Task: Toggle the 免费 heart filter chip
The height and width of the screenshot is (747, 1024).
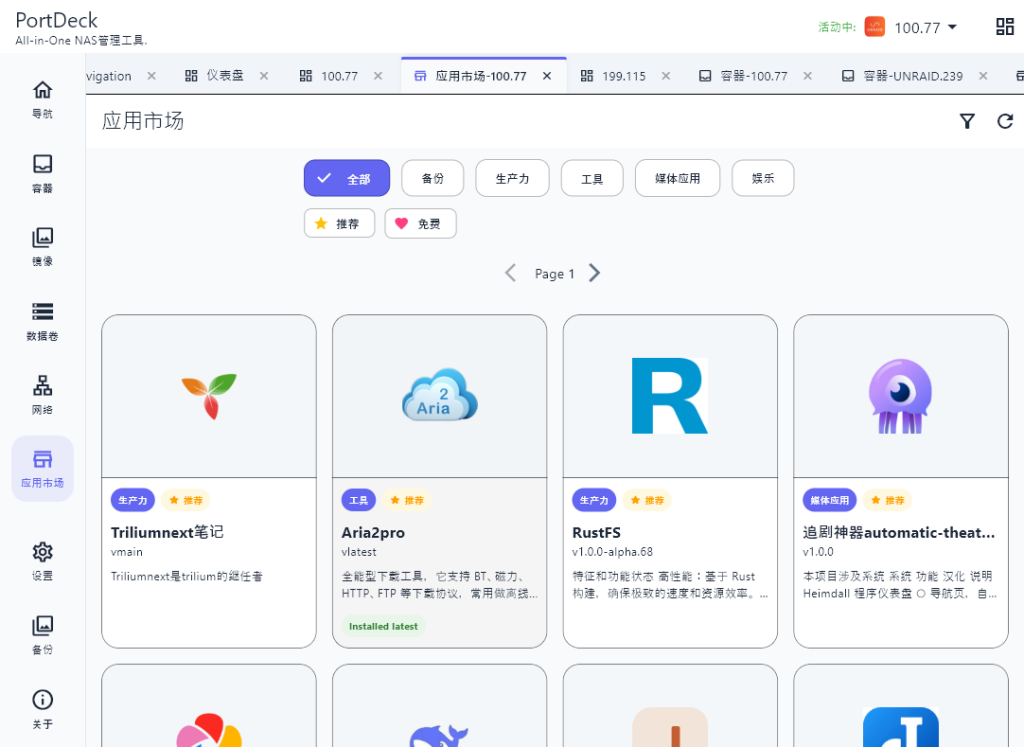Action: click(421, 223)
